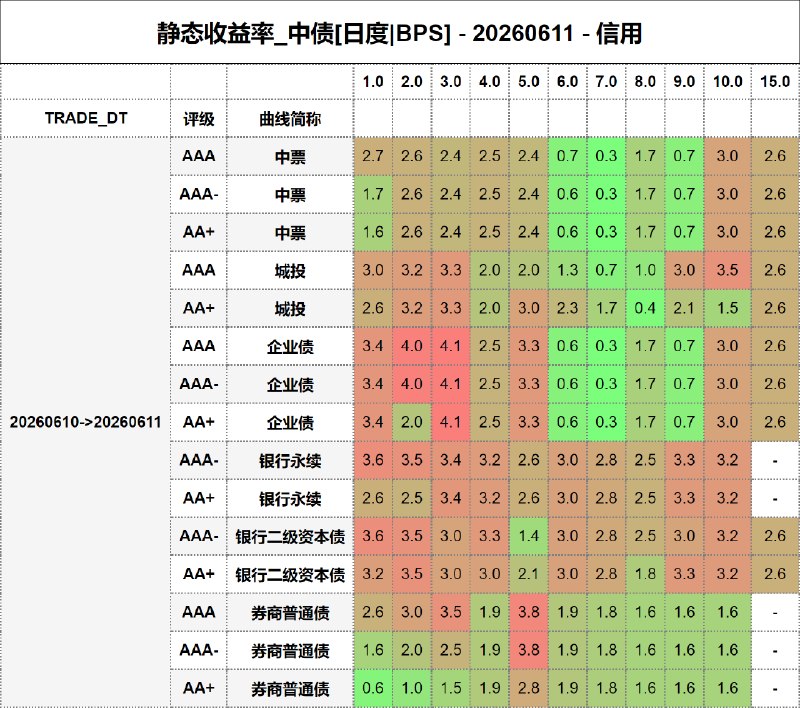Click 中票 label in the AA+ 中票 row
Image resolution: width=800 pixels, height=708 pixels.
(290, 233)
